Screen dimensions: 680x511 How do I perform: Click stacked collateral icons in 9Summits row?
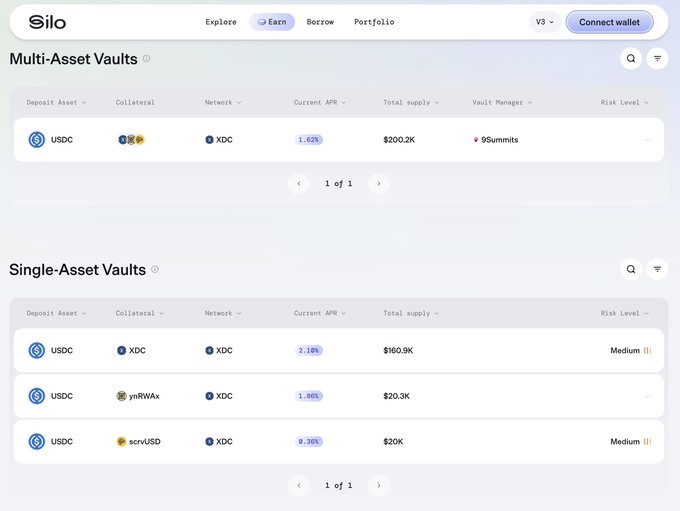click(x=131, y=140)
